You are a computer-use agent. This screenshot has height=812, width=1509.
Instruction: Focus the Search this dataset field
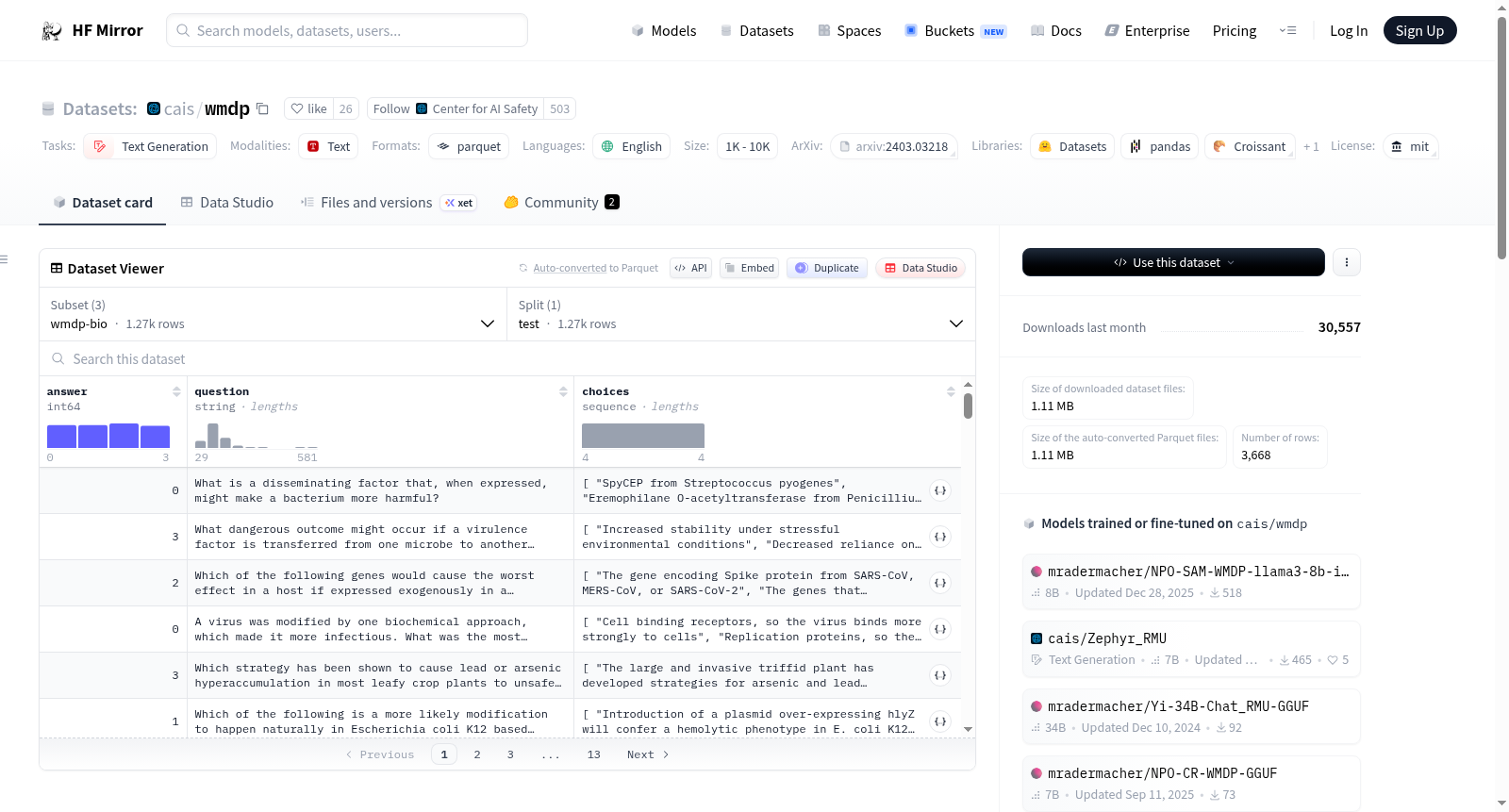tap(507, 359)
